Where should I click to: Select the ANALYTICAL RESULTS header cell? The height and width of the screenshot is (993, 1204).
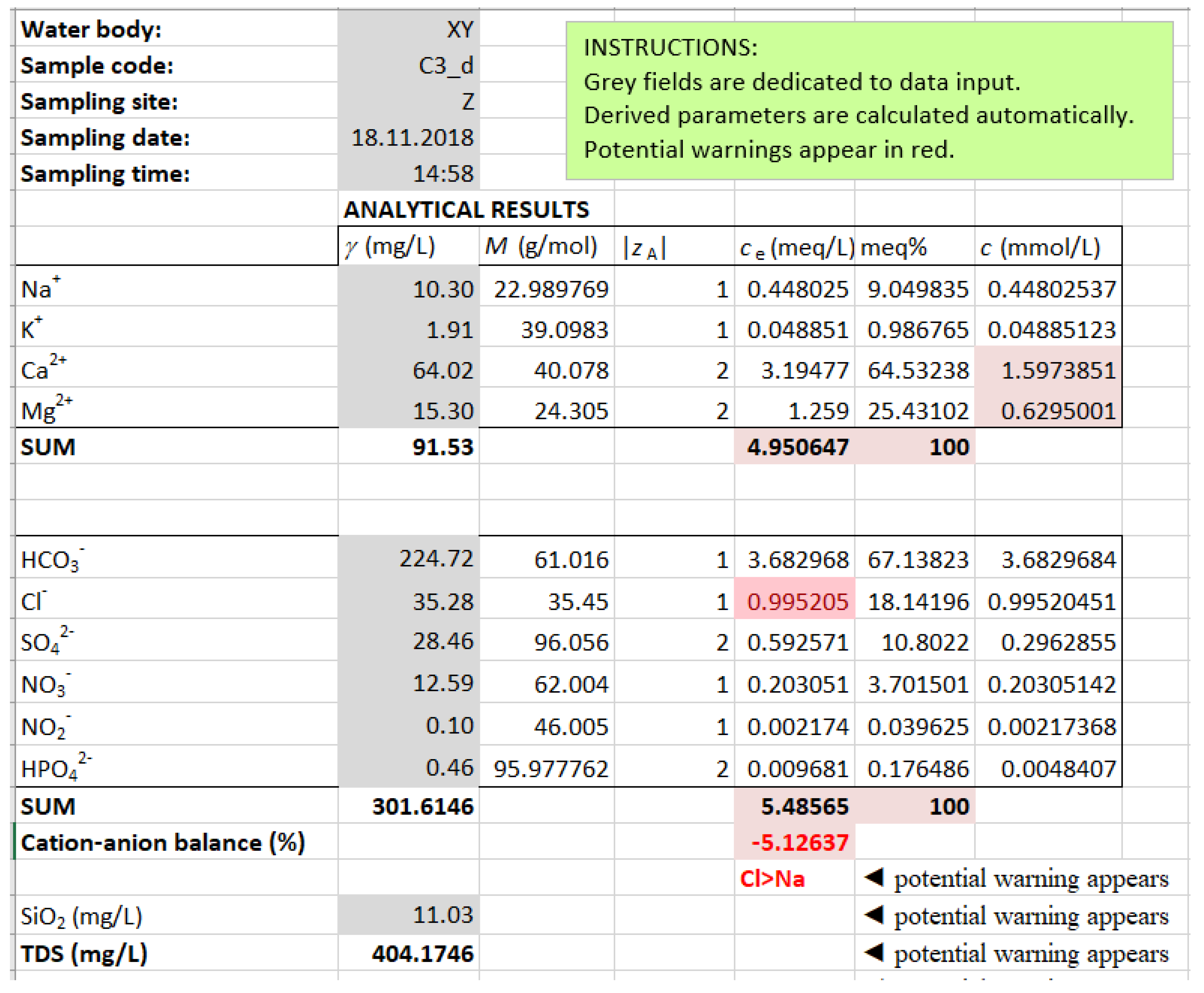click(x=466, y=210)
